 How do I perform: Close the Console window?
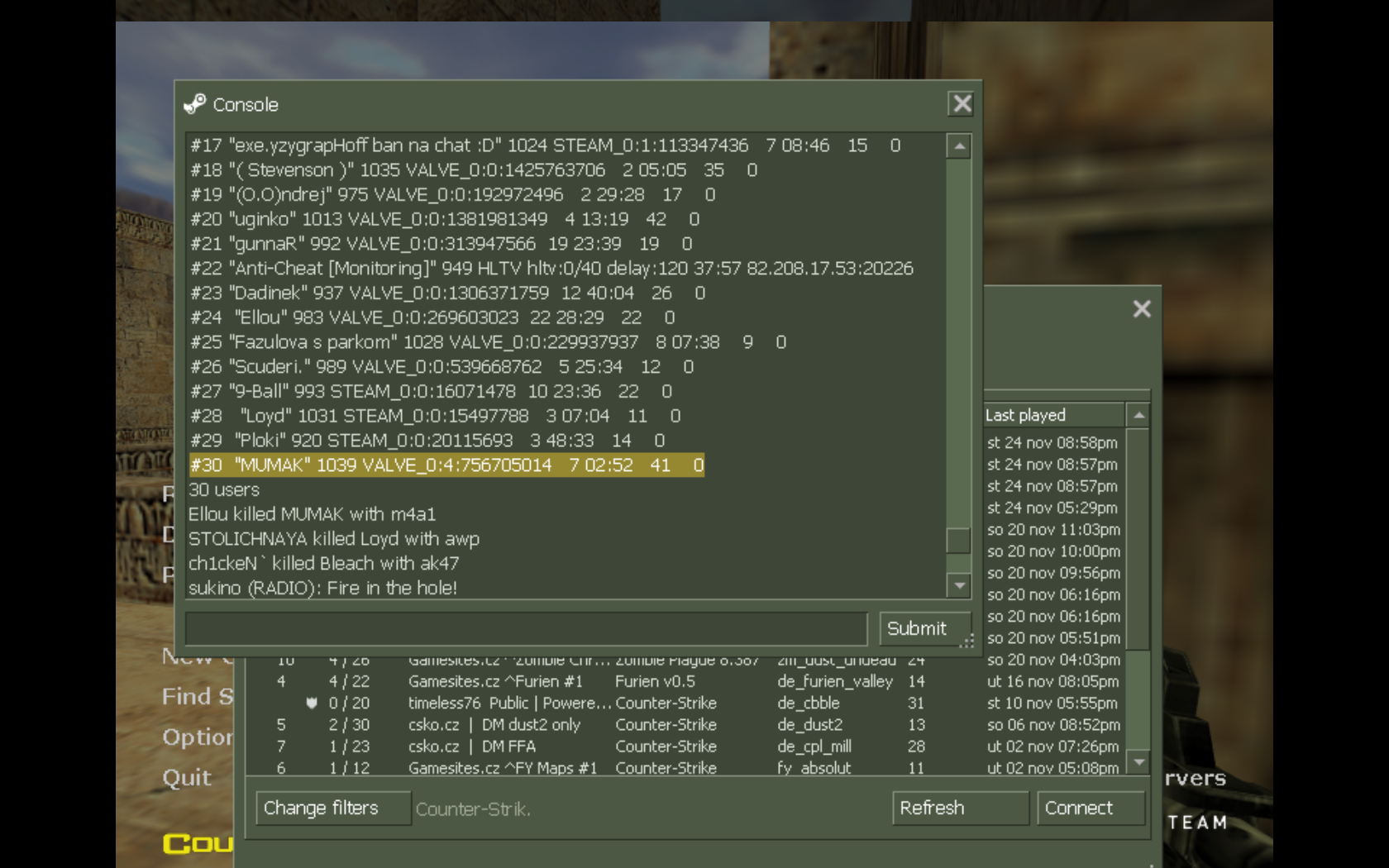(962, 104)
